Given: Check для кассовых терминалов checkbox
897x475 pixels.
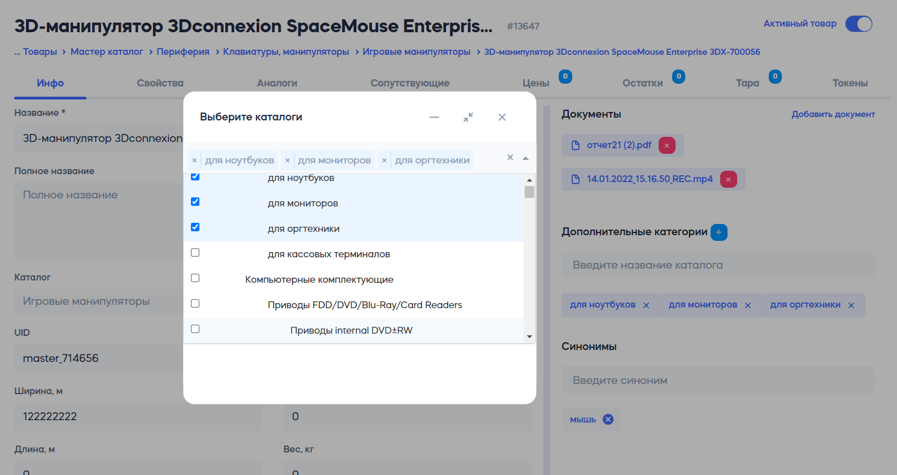Looking at the screenshot, I should pos(195,252).
